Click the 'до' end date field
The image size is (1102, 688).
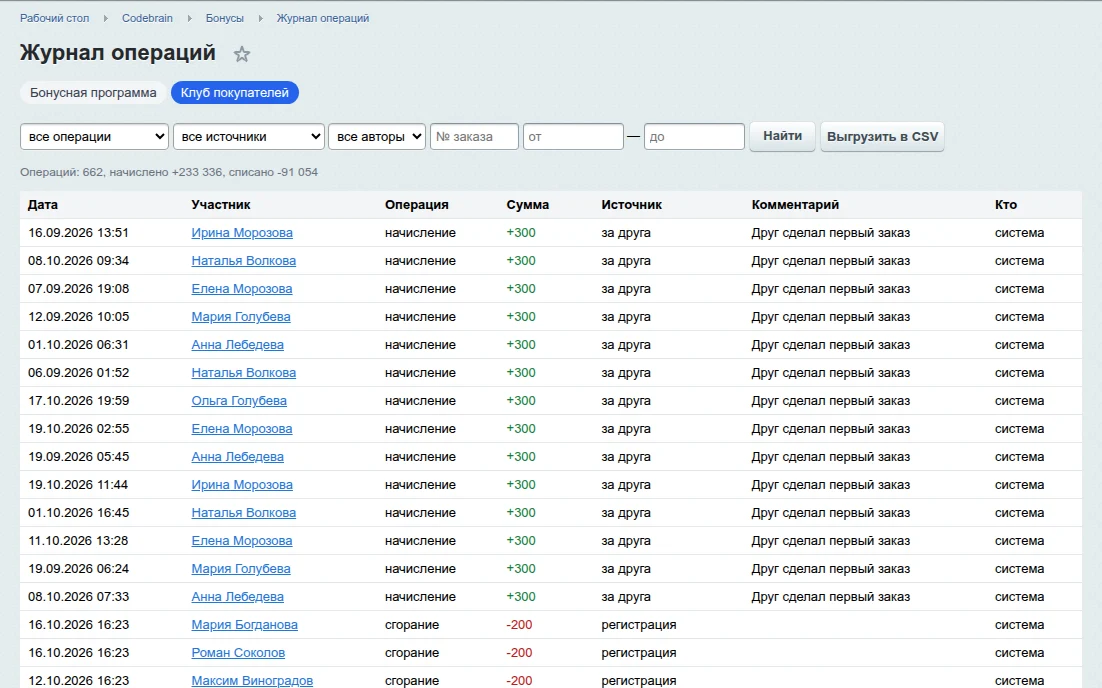pos(694,136)
